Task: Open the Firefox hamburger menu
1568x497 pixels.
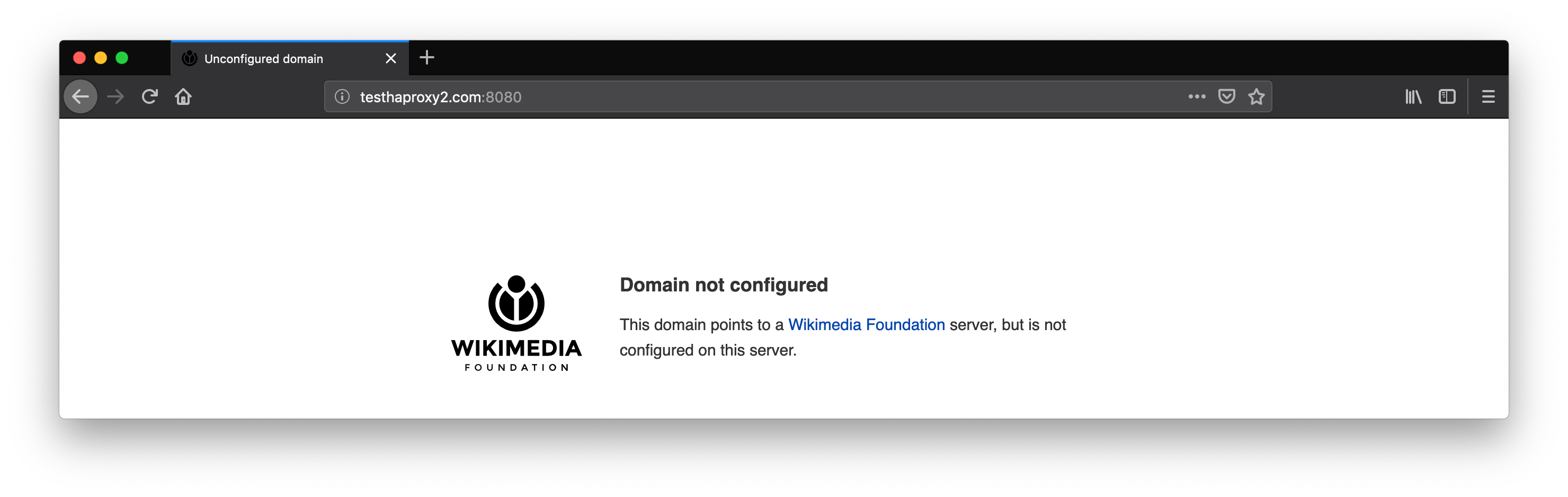Action: point(1488,96)
